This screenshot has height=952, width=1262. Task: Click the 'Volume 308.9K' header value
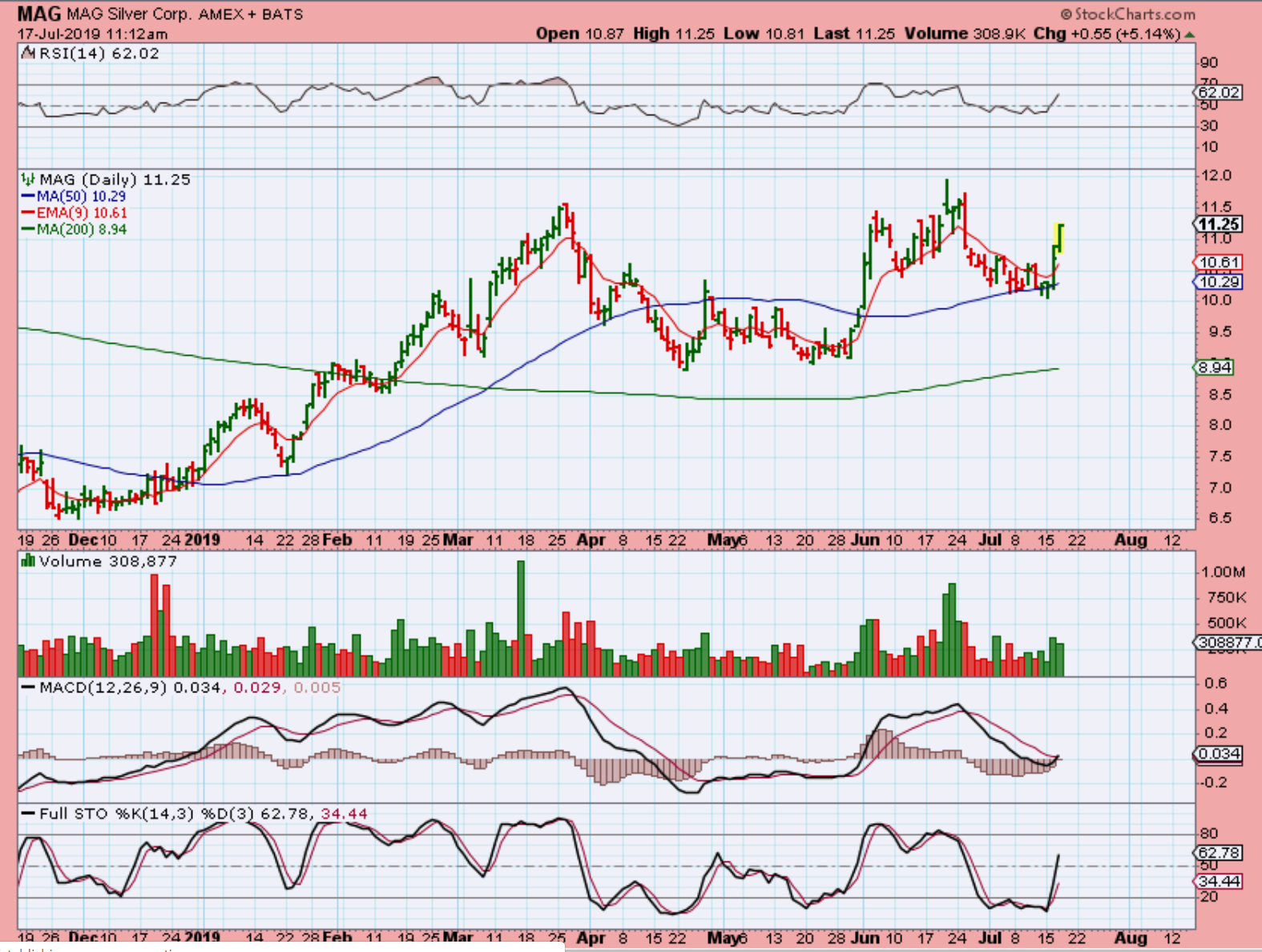[x=966, y=34]
